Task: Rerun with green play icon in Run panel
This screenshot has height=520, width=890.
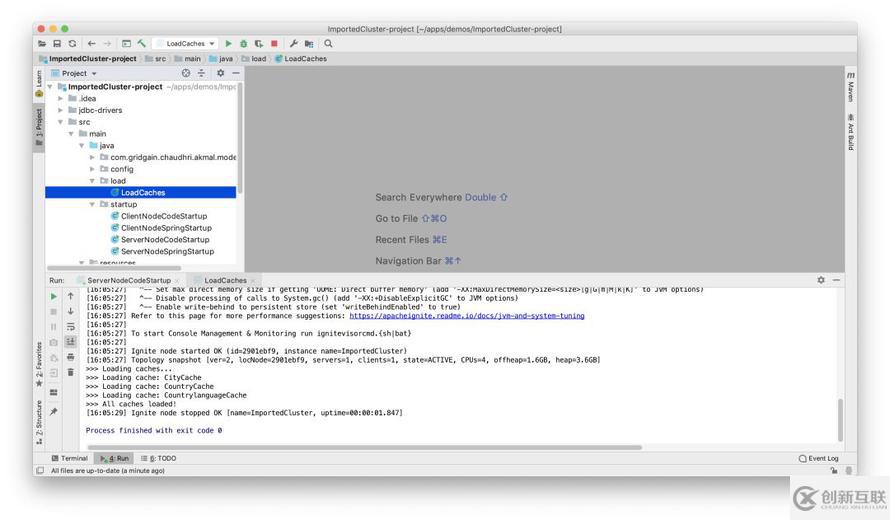Action: (x=53, y=296)
